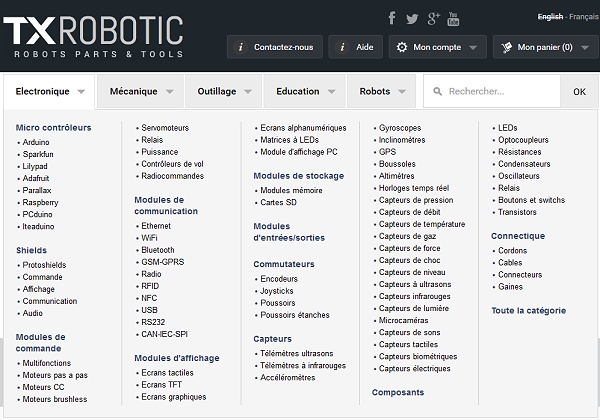Click the TX Robotic logo
This screenshot has width=600, height=420.
(93, 37)
